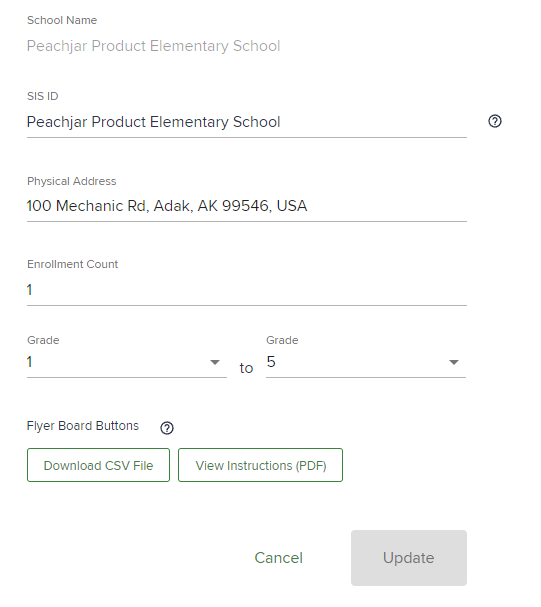Cancel the school edit
The width and height of the screenshot is (541, 607).
pyautogui.click(x=279, y=558)
